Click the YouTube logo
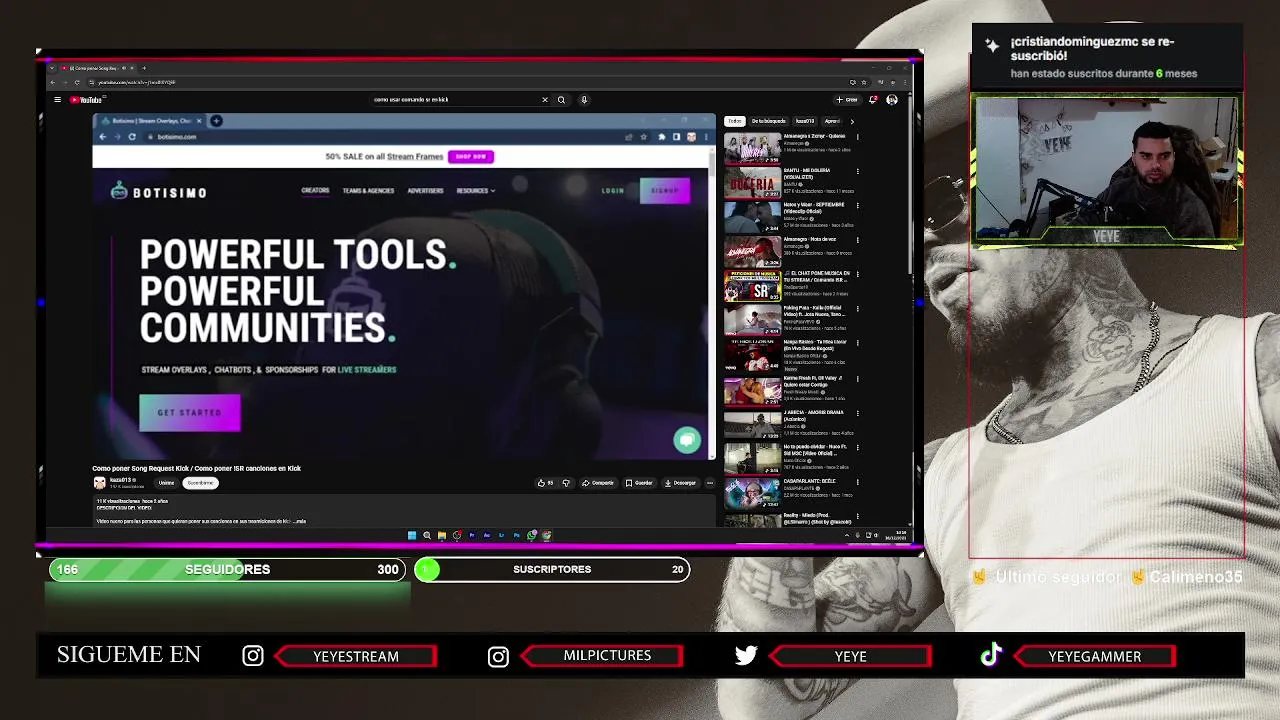Screen dimensions: 1280x720 86,100
